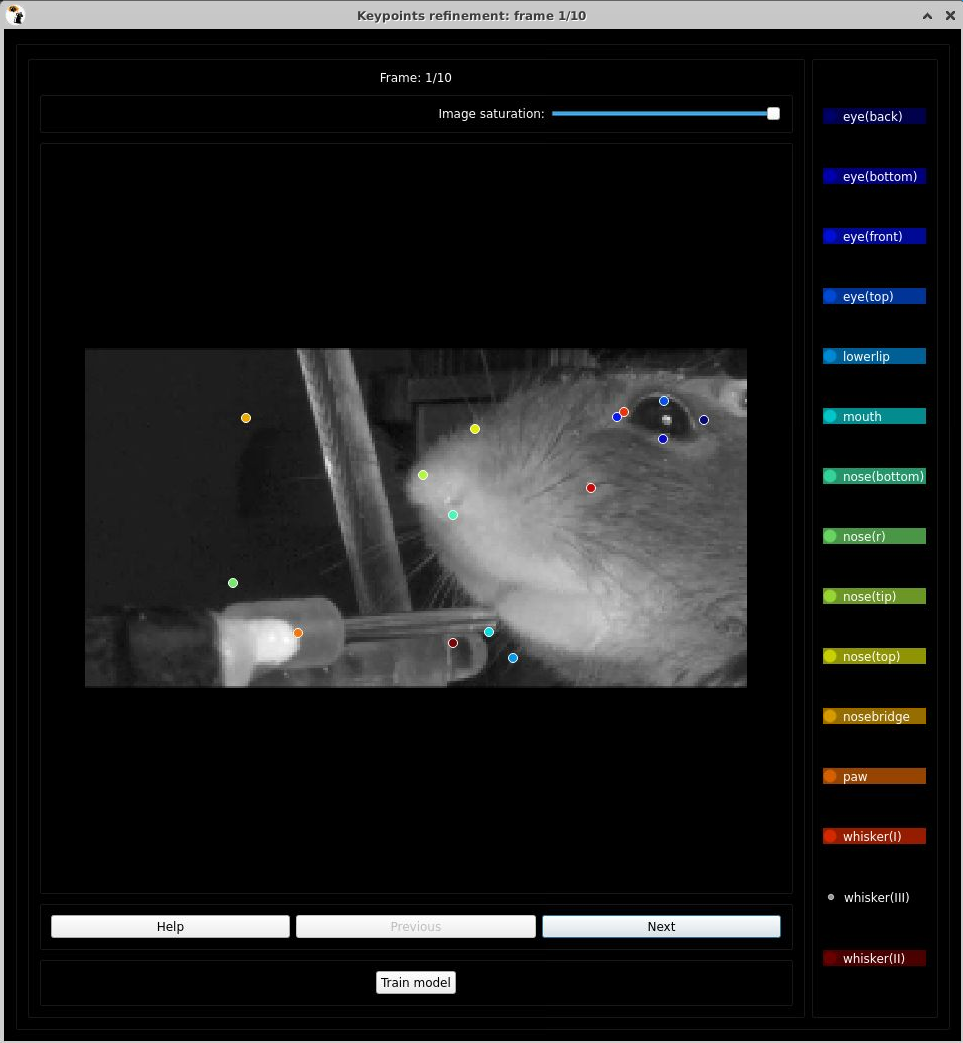Advance to the next frame with Next

pos(660,926)
